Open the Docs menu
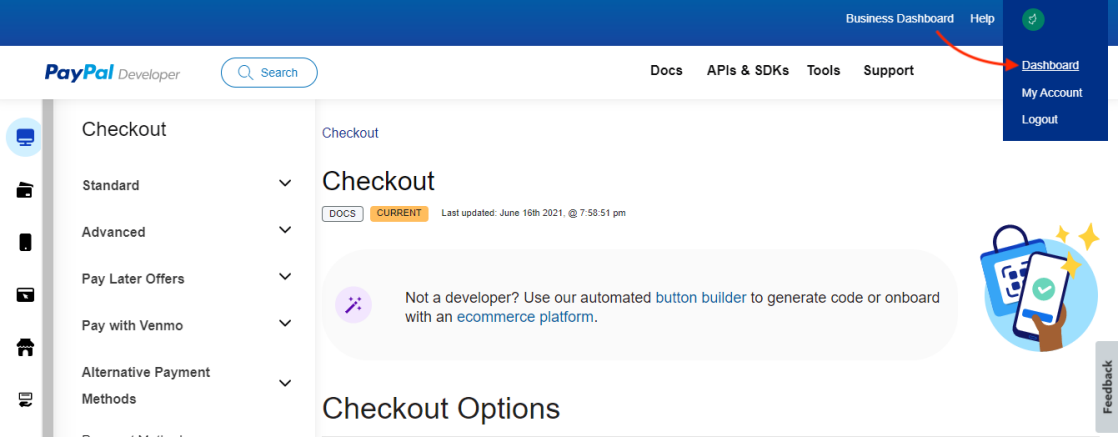The height and width of the screenshot is (437, 1118). pyautogui.click(x=666, y=71)
